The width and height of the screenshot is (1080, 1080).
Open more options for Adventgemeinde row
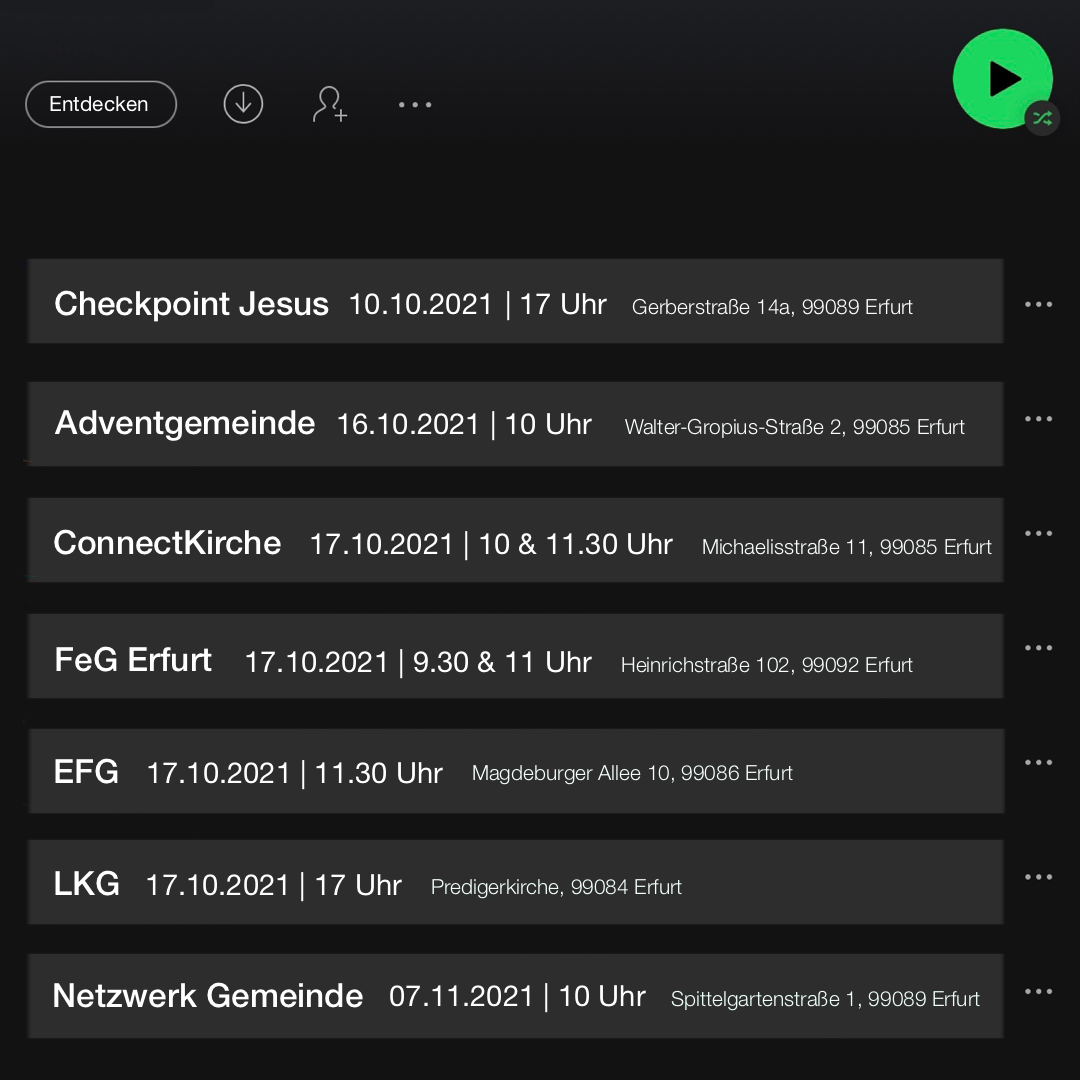click(1038, 419)
